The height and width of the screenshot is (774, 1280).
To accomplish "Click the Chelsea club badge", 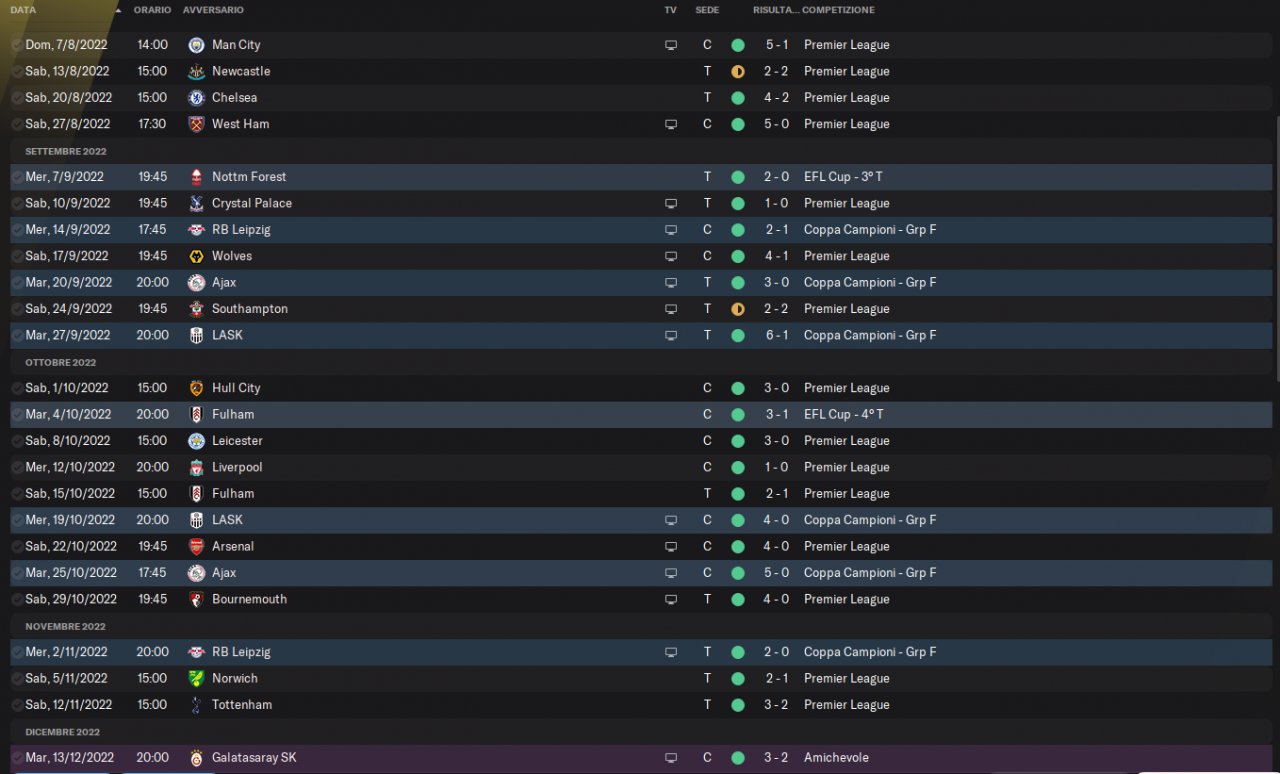I will coord(196,98).
